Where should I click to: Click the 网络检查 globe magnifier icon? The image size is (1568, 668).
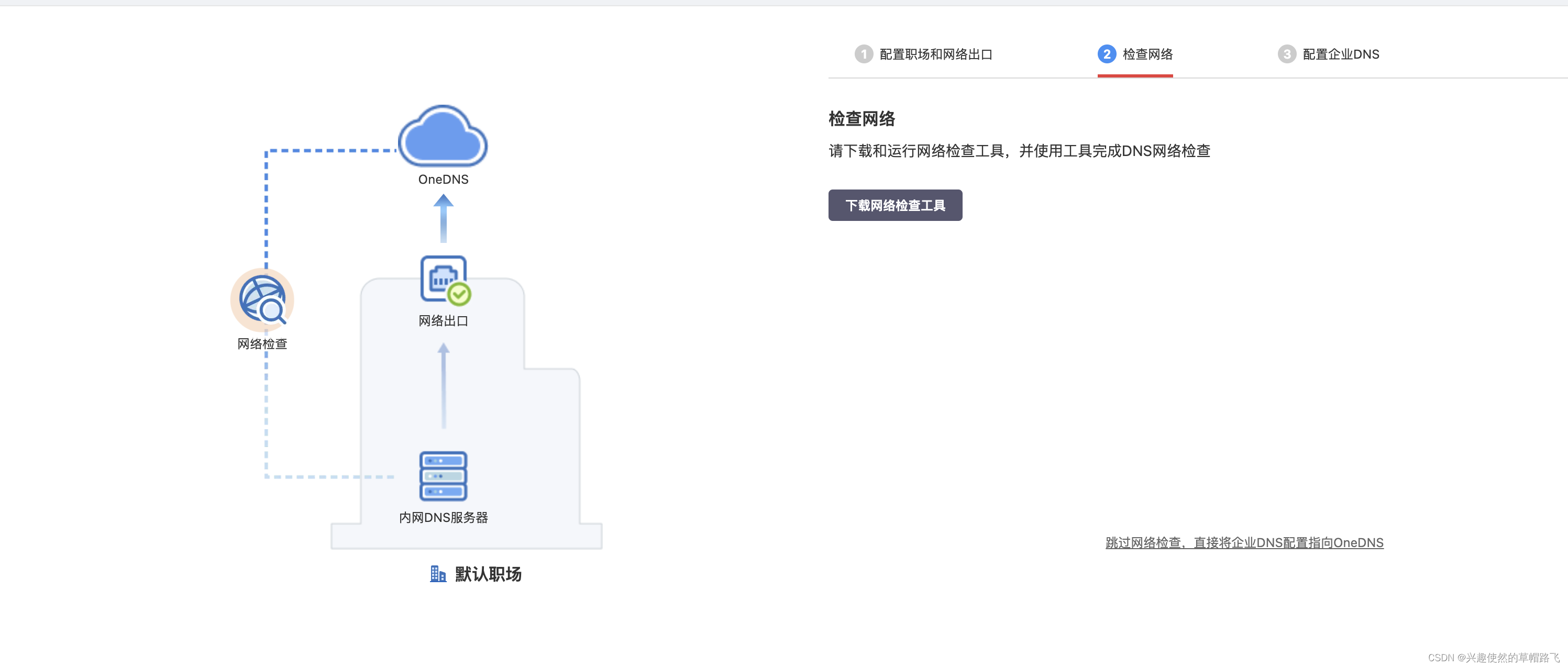coord(262,300)
